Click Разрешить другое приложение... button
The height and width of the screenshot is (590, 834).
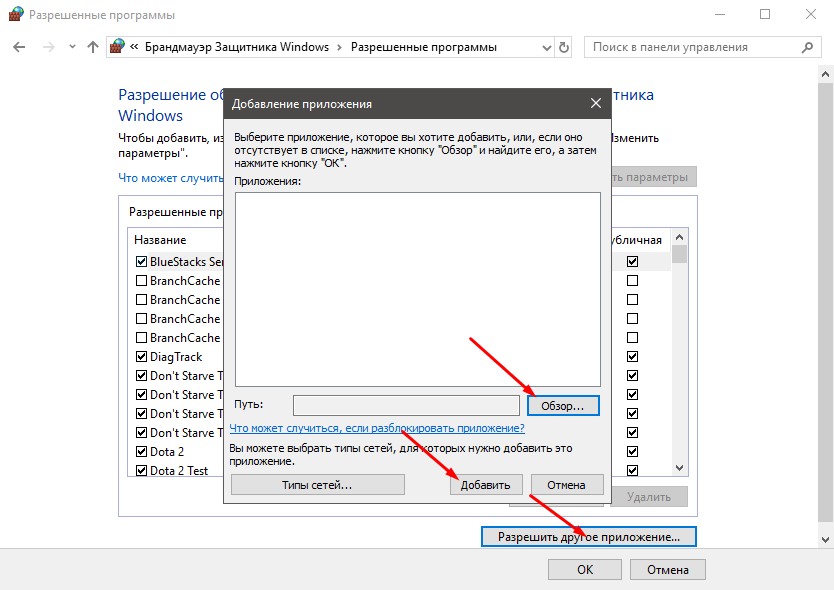(588, 537)
